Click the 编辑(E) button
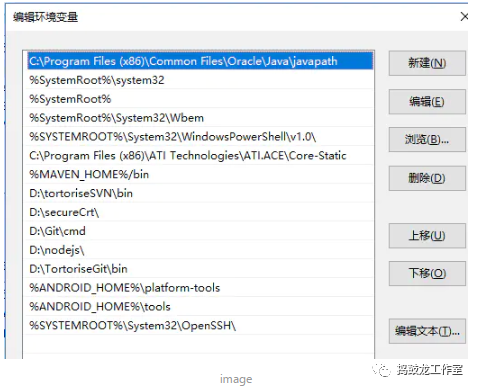 coord(427,101)
